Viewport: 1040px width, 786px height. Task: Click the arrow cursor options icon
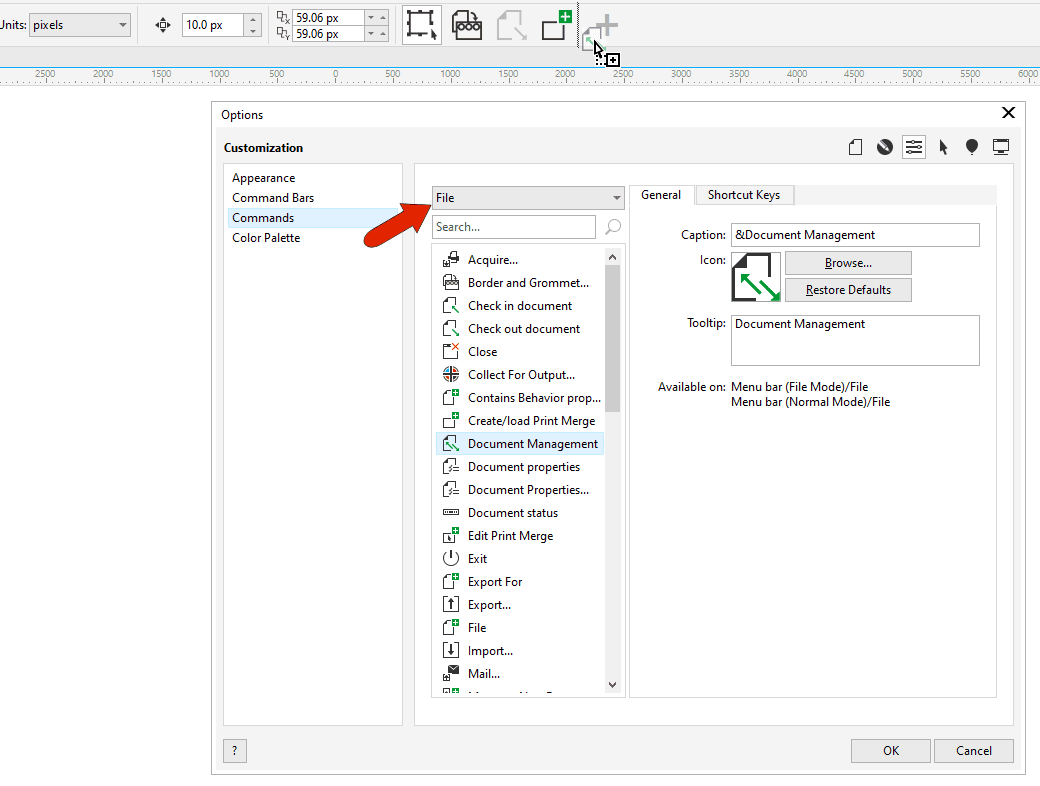tap(942, 146)
